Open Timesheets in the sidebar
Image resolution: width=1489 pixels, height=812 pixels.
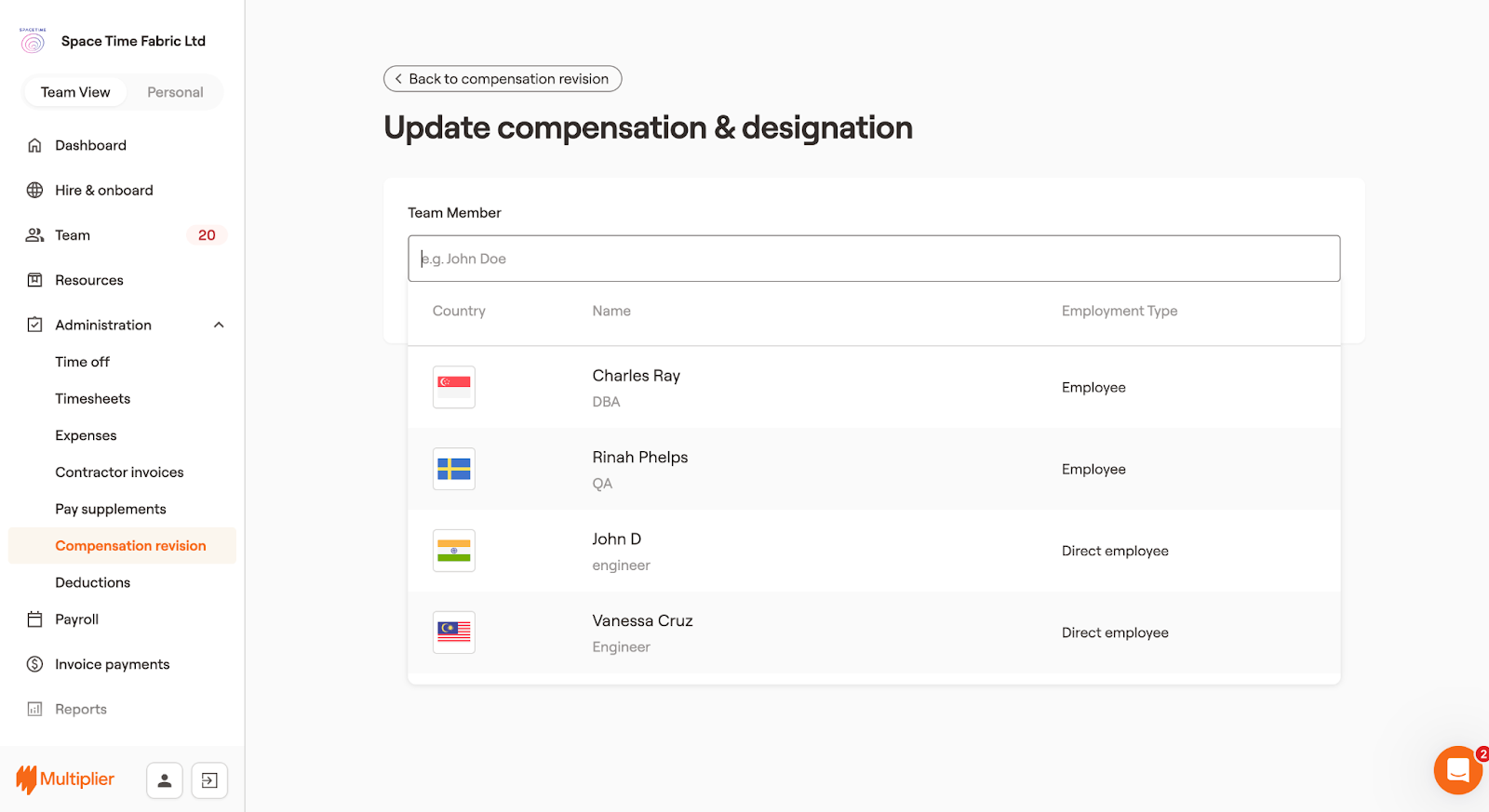[x=93, y=398]
